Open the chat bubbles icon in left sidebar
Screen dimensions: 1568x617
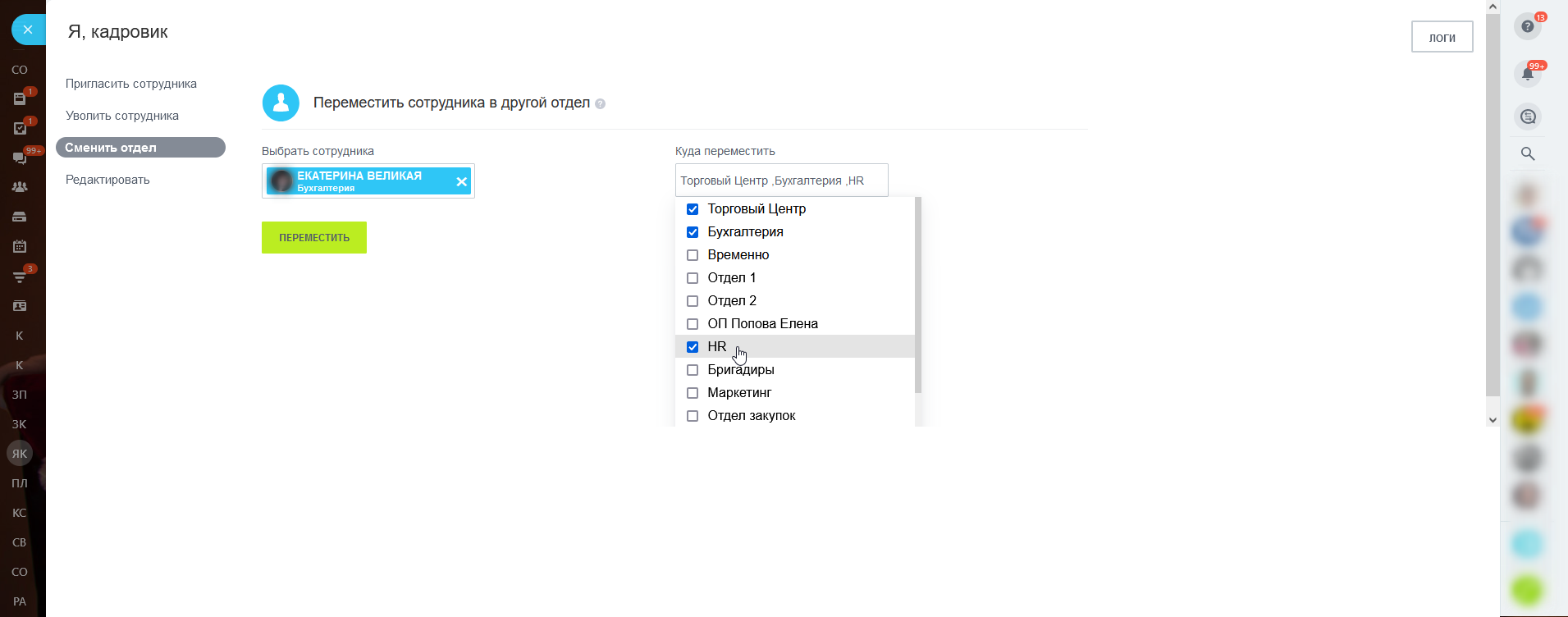click(20, 158)
